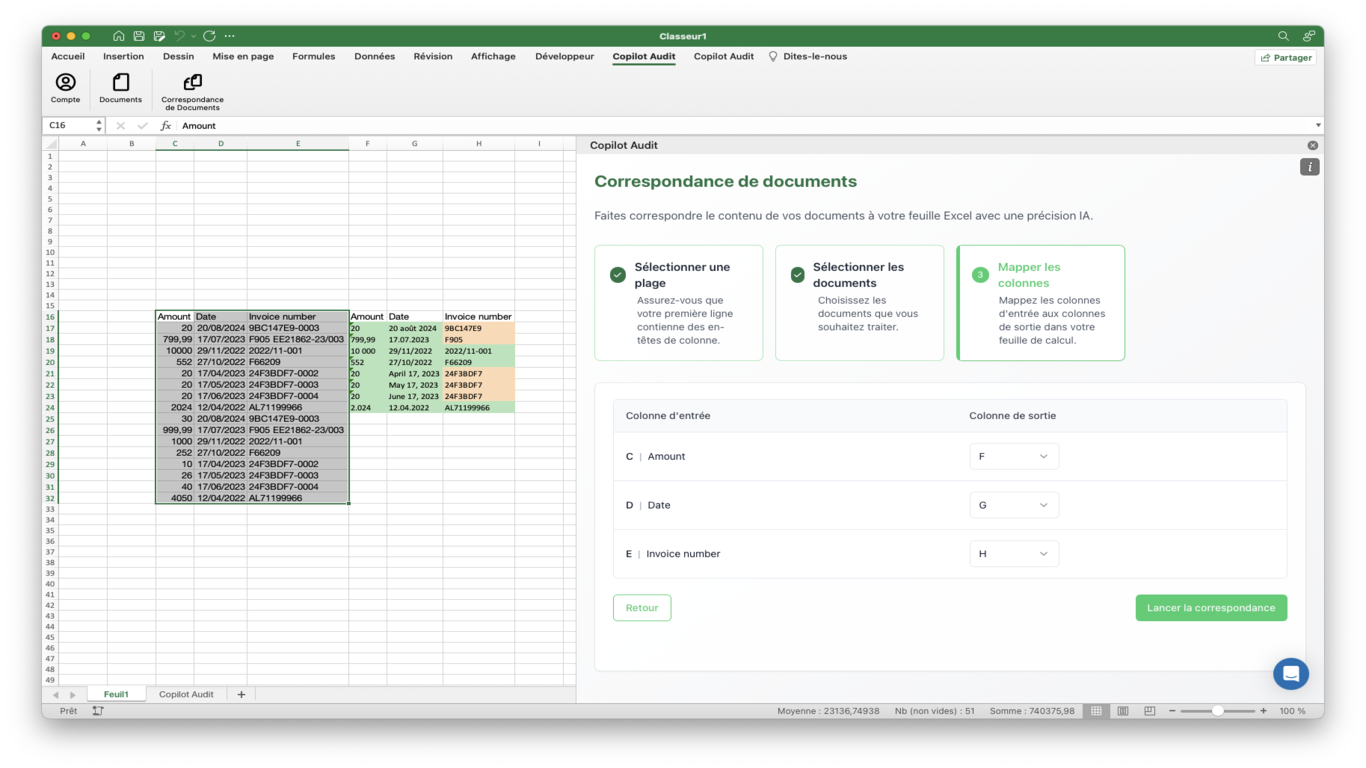Click the zoom out minus icon
The image size is (1366, 768).
pos(1172,711)
